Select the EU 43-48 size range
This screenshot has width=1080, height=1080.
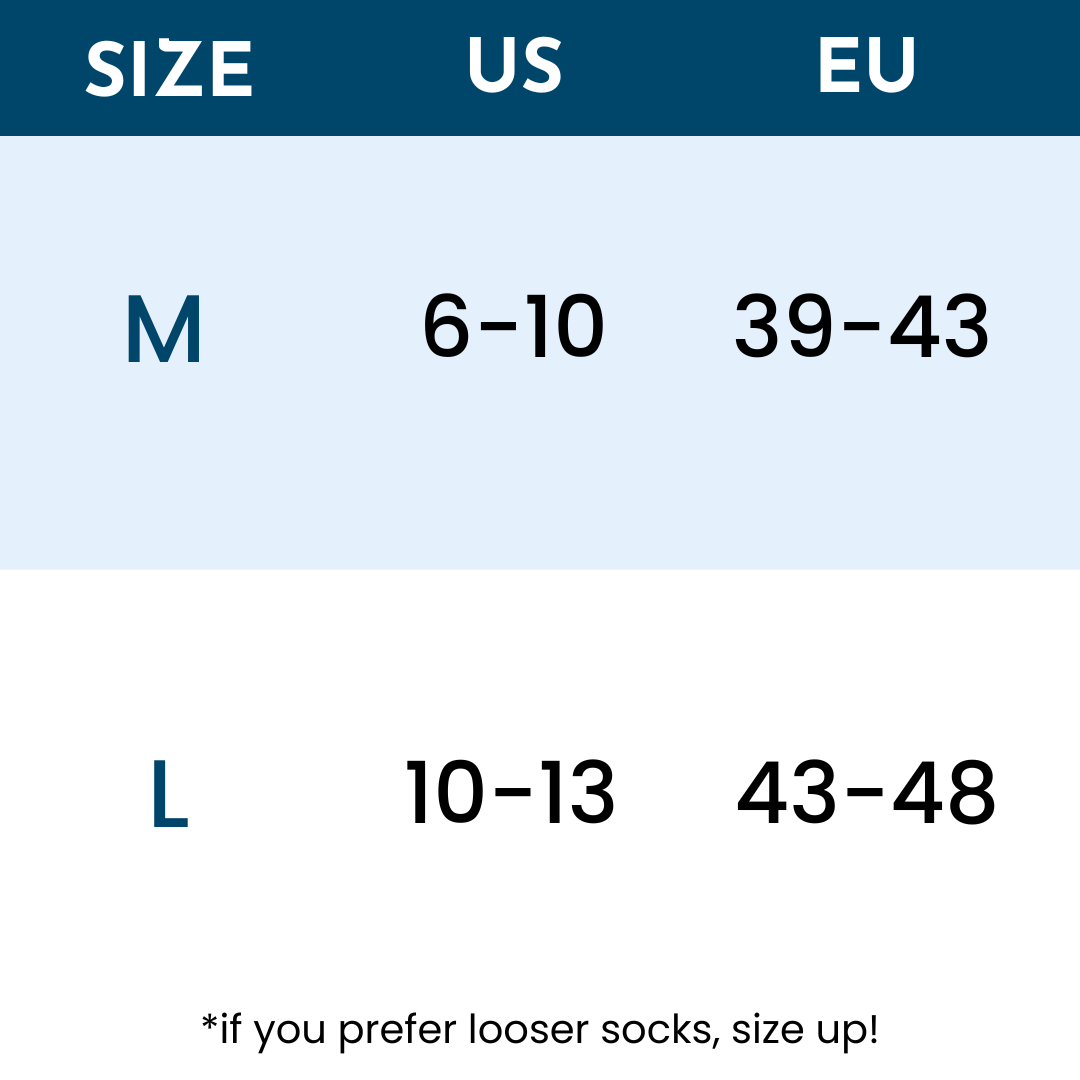866,794
